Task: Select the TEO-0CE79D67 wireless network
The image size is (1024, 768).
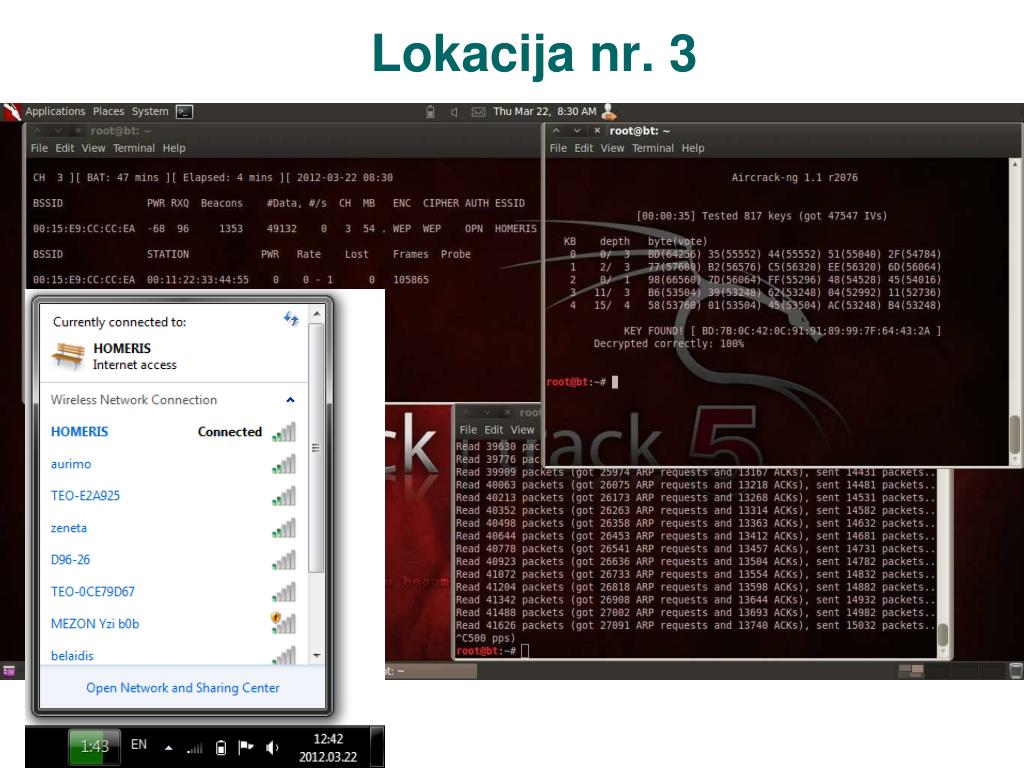Action: tap(173, 592)
